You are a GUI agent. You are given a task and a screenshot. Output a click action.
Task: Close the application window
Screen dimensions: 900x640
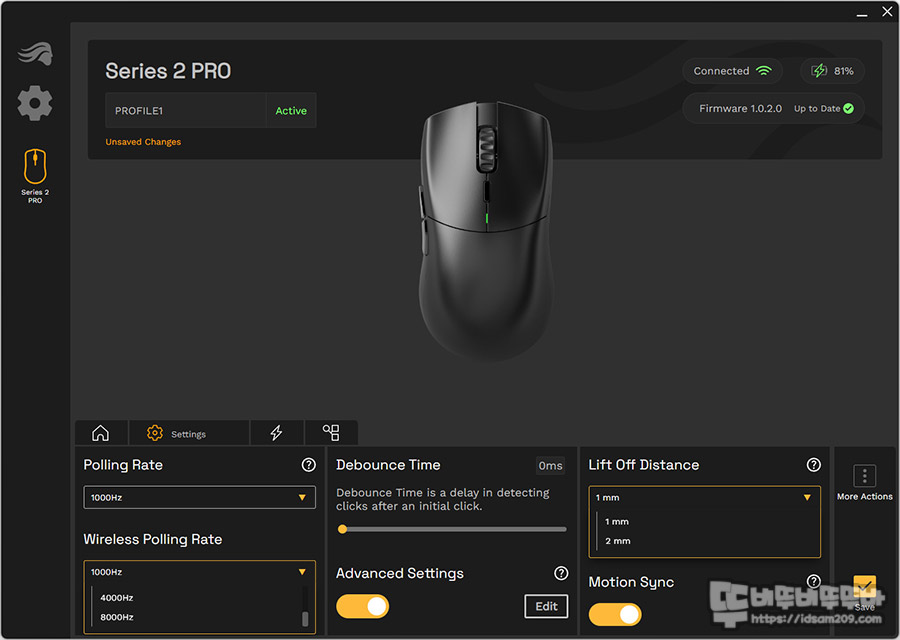pos(887,11)
